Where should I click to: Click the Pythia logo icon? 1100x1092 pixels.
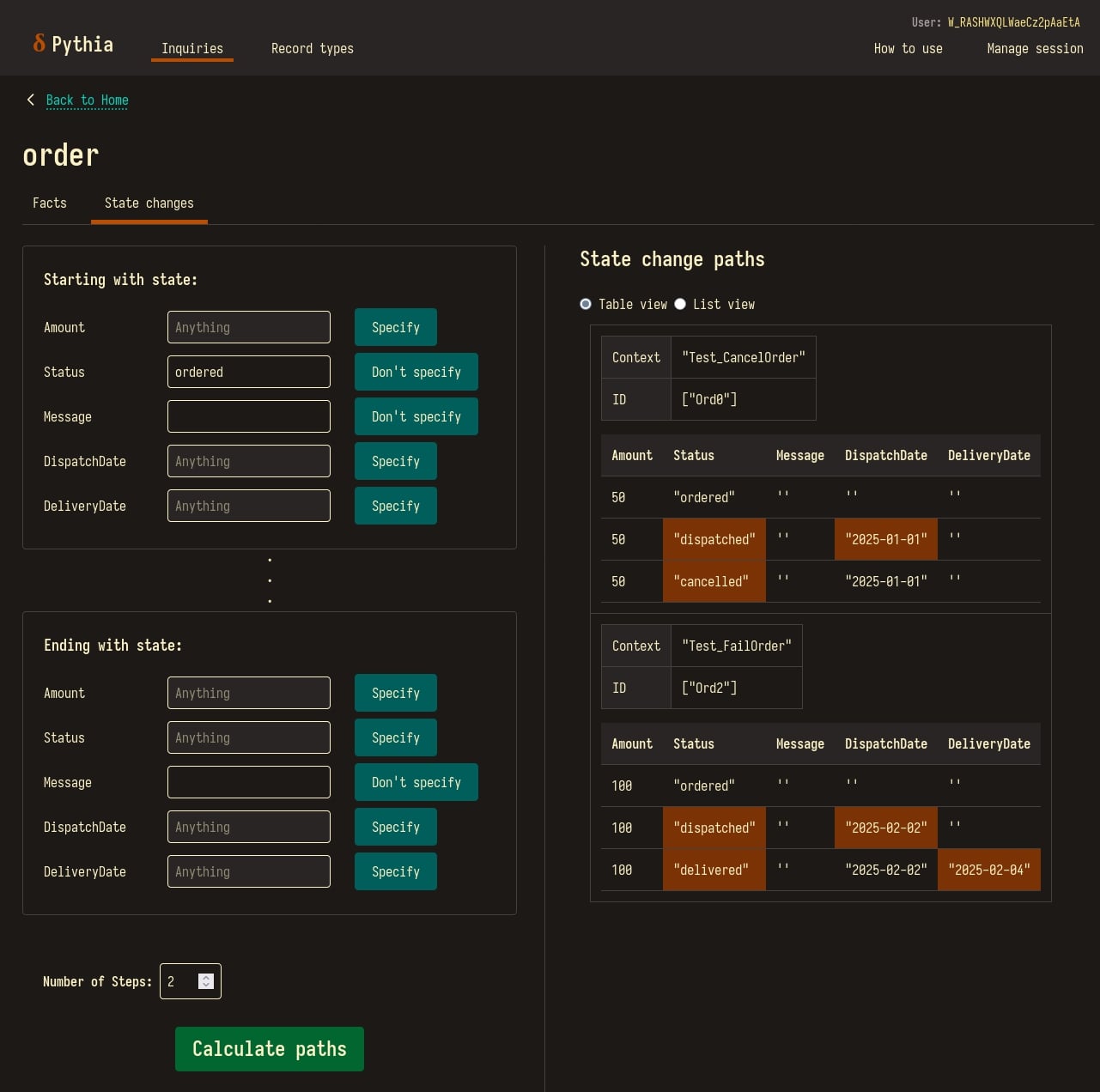pos(39,43)
